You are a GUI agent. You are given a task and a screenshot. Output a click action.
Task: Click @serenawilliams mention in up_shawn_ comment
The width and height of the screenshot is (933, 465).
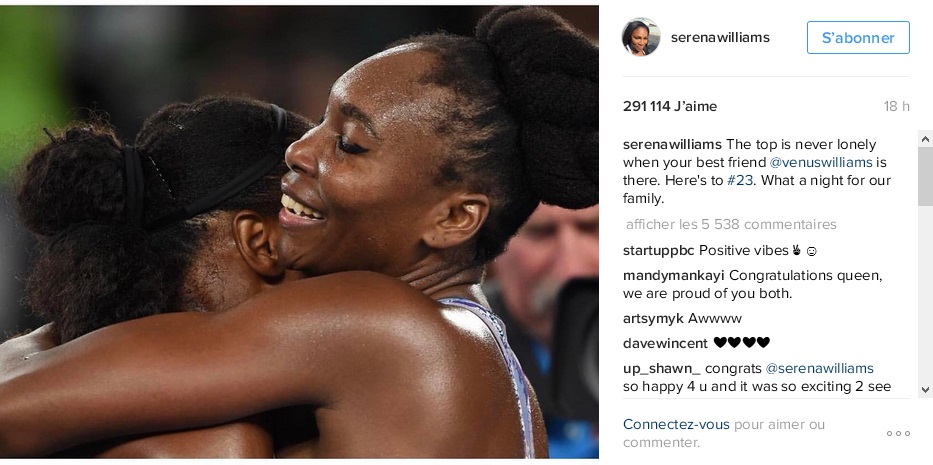pyautogui.click(x=819, y=369)
